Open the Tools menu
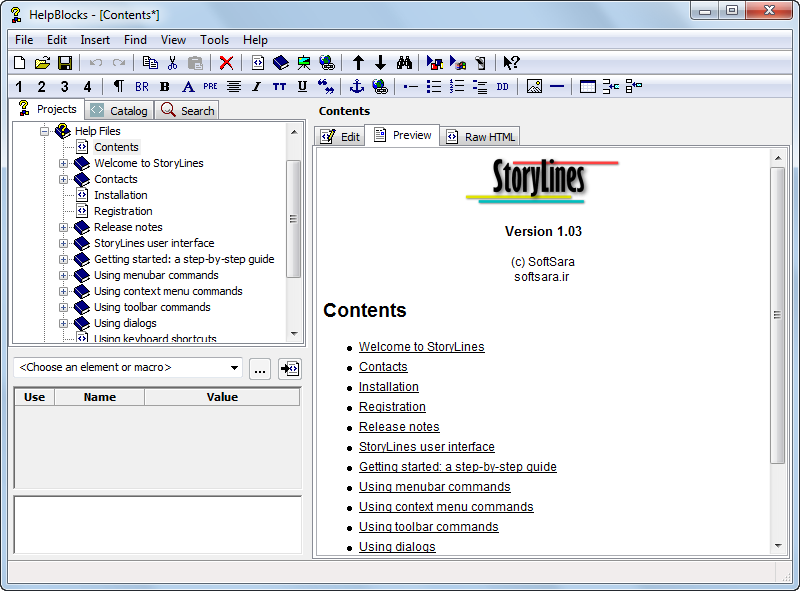 (x=214, y=39)
